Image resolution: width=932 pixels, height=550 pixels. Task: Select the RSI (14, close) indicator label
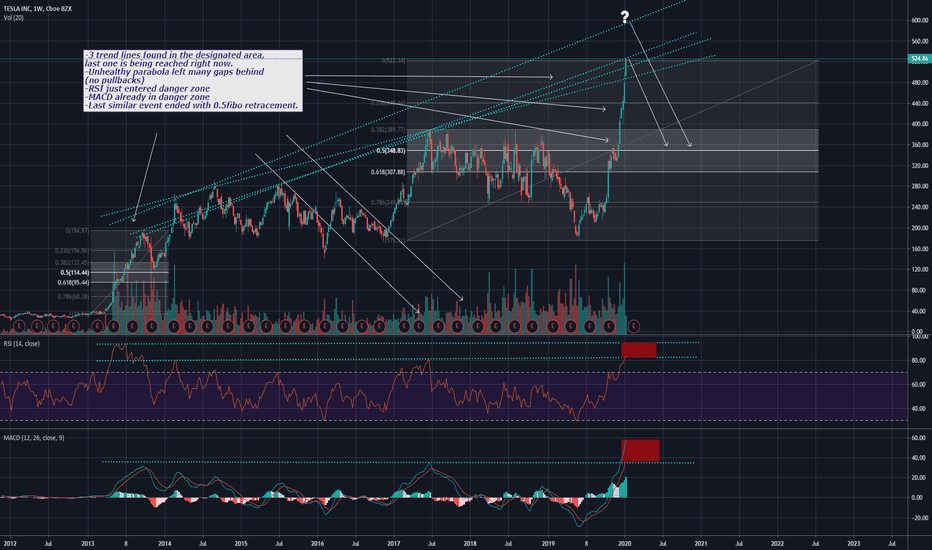tap(22, 344)
